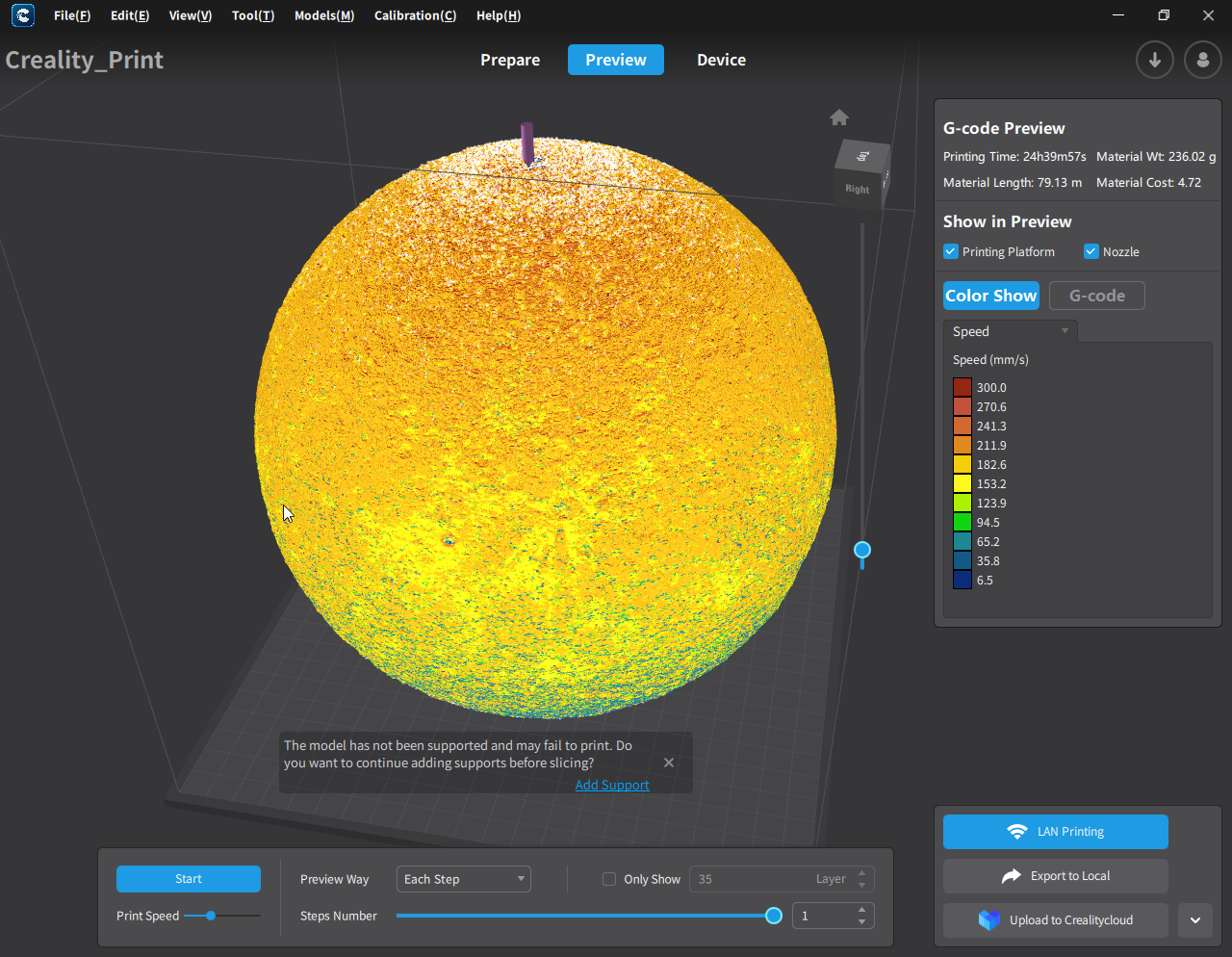Image resolution: width=1232 pixels, height=957 pixels.
Task: Open the Speed color mode dropdown
Action: pos(1011,331)
